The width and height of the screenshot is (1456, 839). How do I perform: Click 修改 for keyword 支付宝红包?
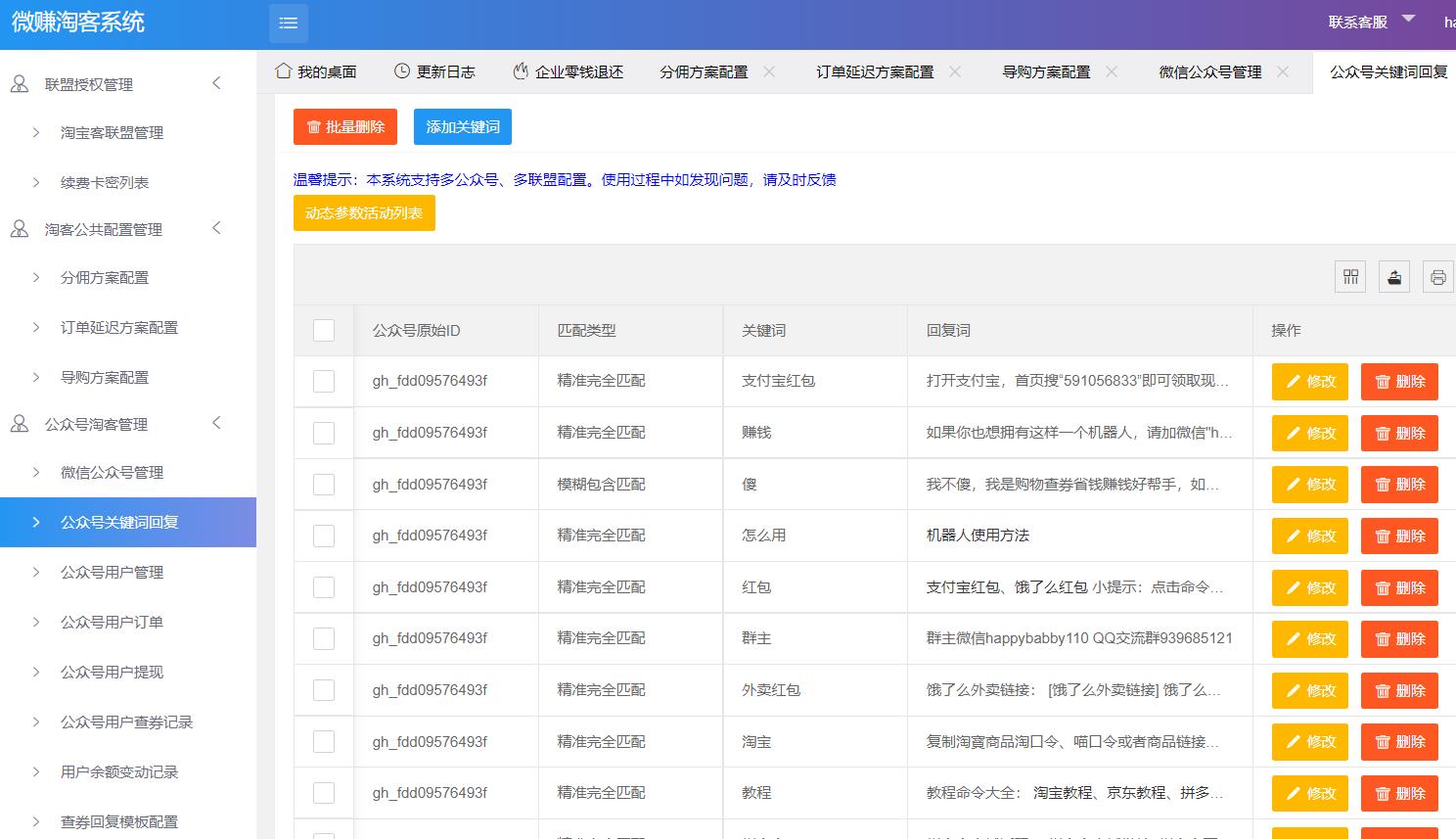point(1310,382)
